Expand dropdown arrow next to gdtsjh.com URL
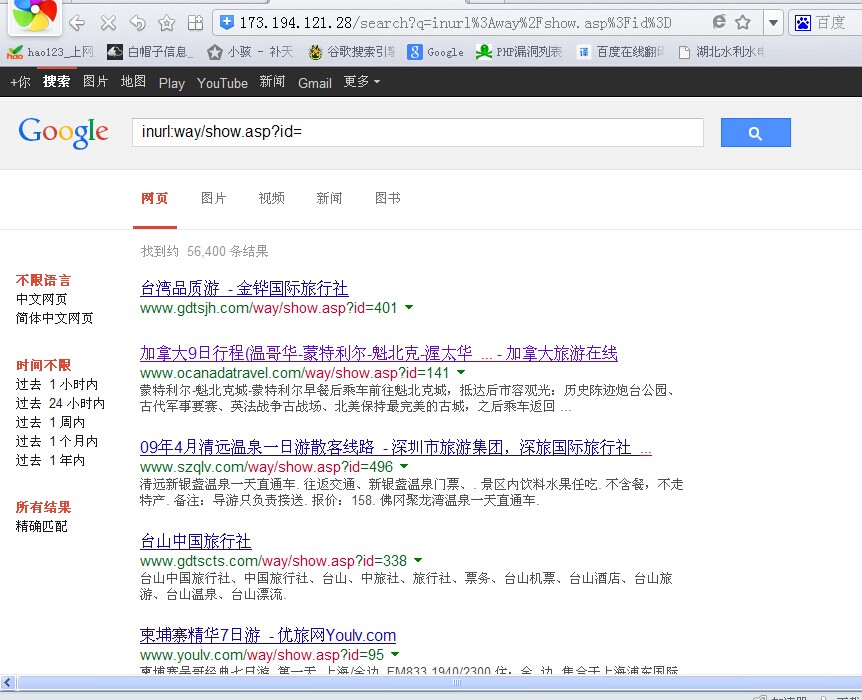Screen dimensions: 862x700 pos(409,307)
